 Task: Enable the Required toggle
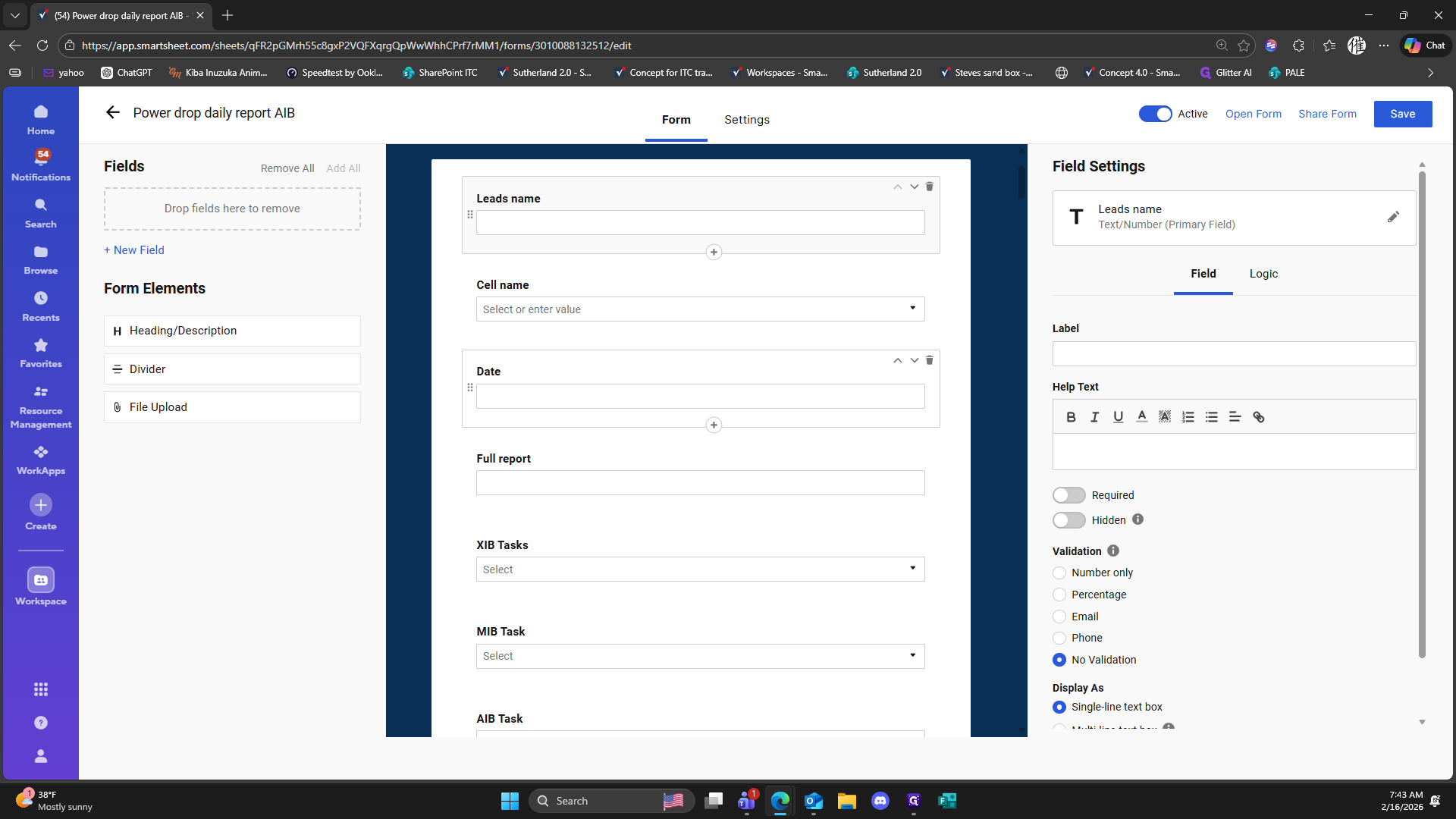[1069, 495]
